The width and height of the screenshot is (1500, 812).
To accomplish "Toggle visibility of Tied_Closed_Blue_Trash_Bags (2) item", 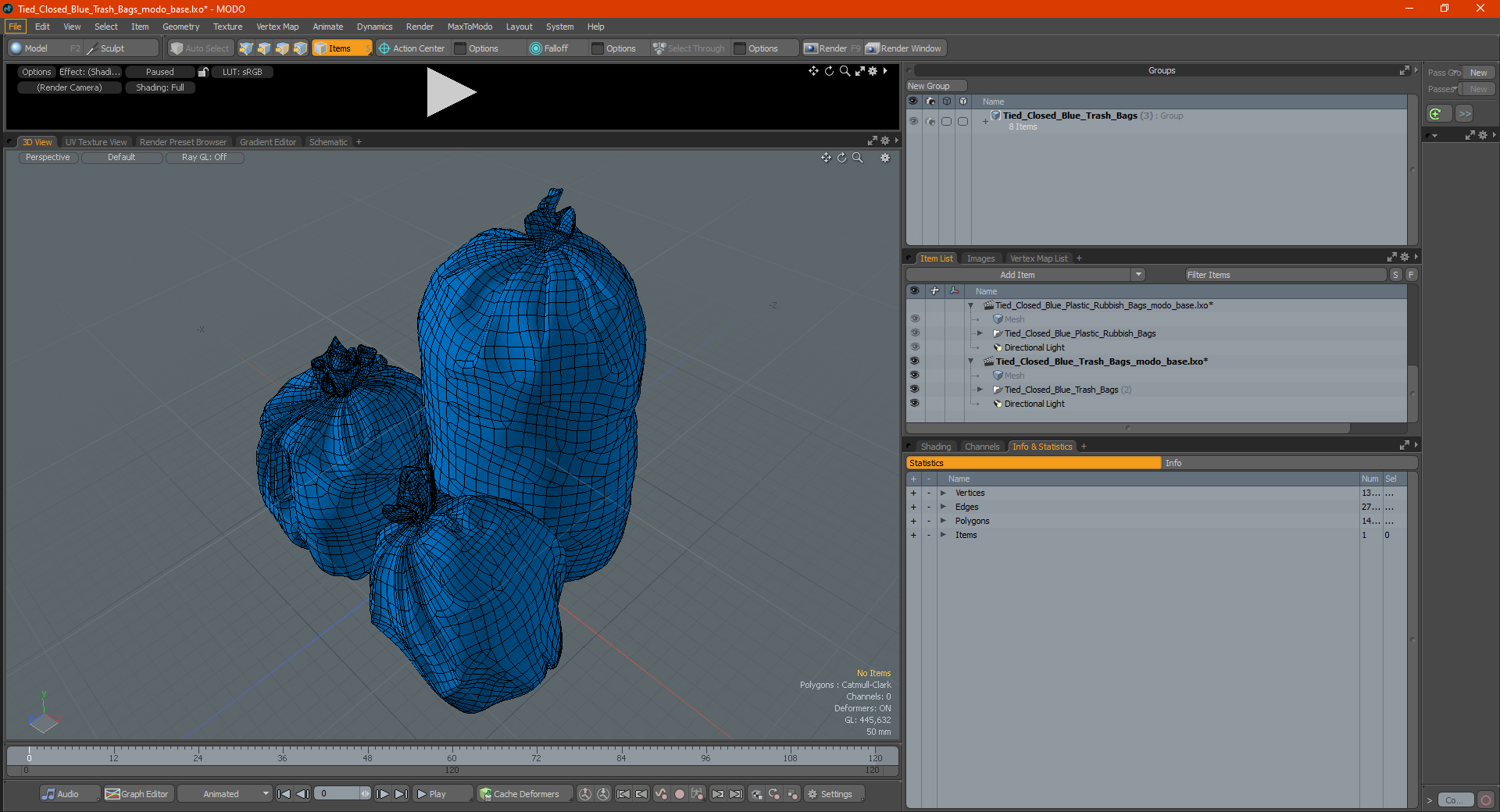I will tap(914, 390).
